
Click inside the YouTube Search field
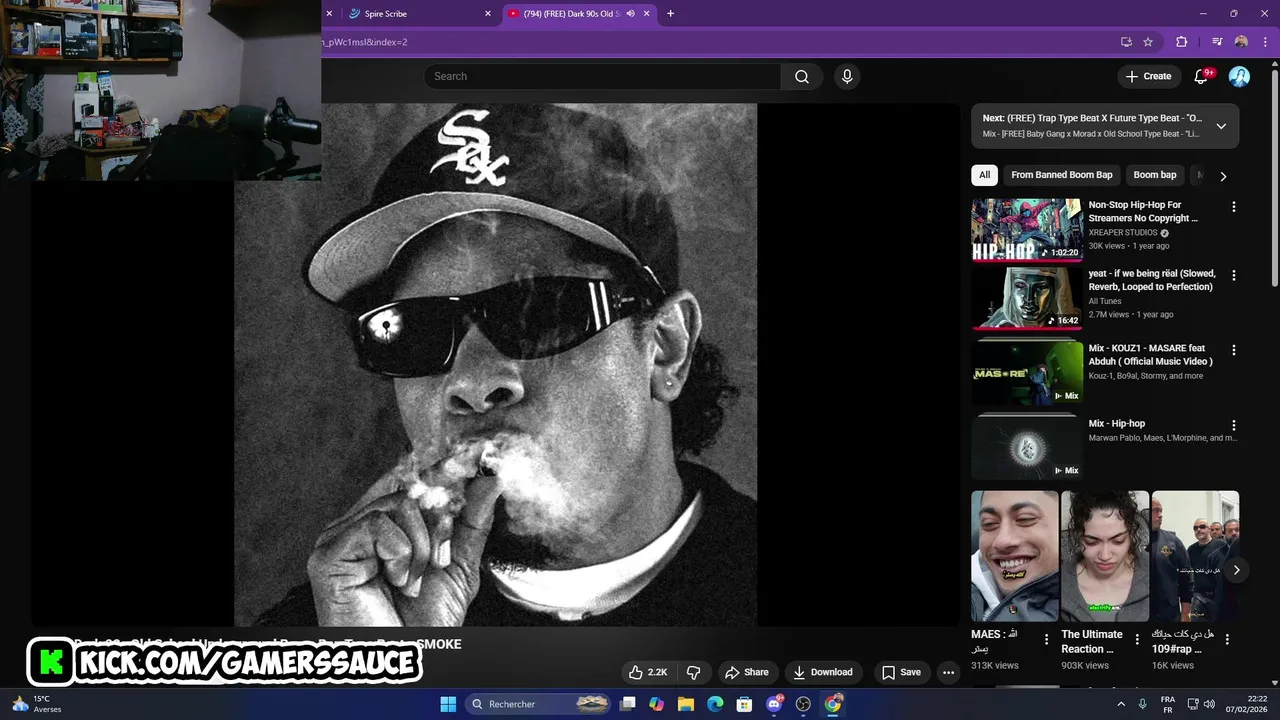[602, 77]
